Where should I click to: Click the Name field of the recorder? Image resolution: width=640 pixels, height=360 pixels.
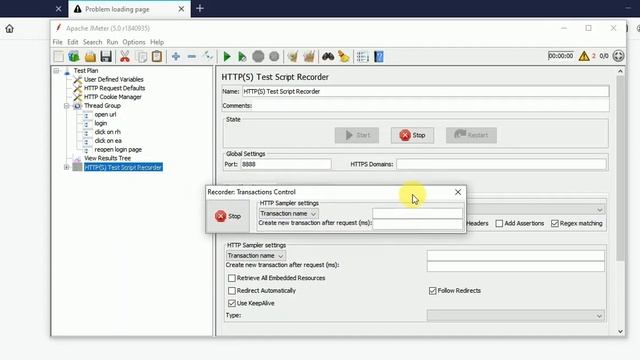(426, 91)
